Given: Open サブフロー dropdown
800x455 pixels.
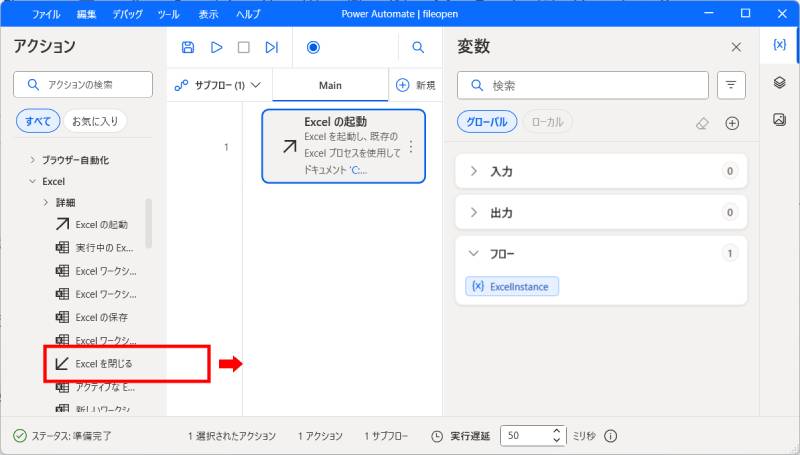Looking at the screenshot, I should 218,85.
